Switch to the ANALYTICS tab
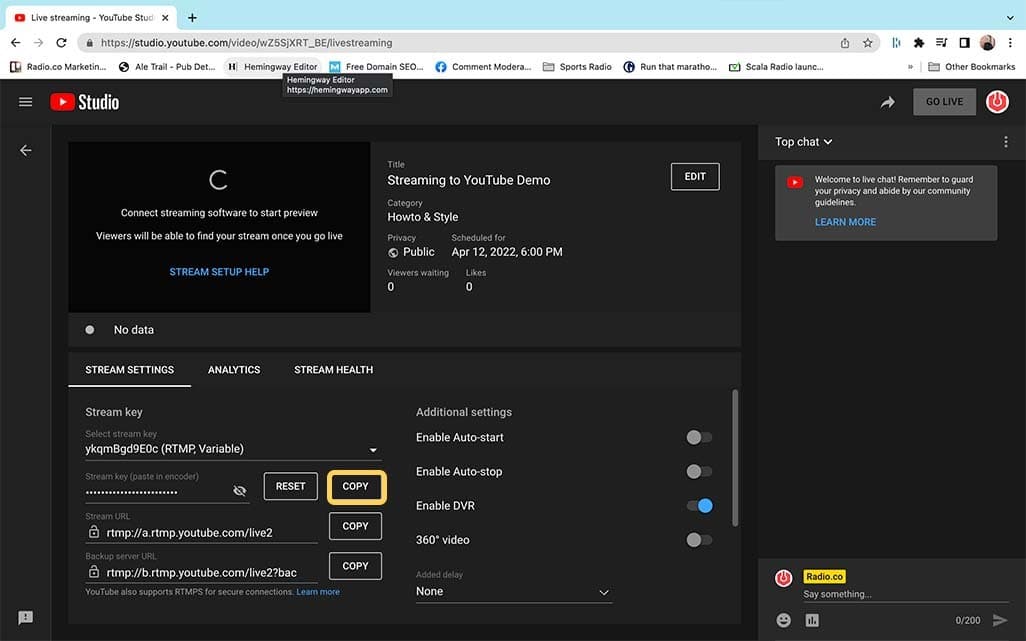Screen dimensions: 1026x641 tap(233, 369)
